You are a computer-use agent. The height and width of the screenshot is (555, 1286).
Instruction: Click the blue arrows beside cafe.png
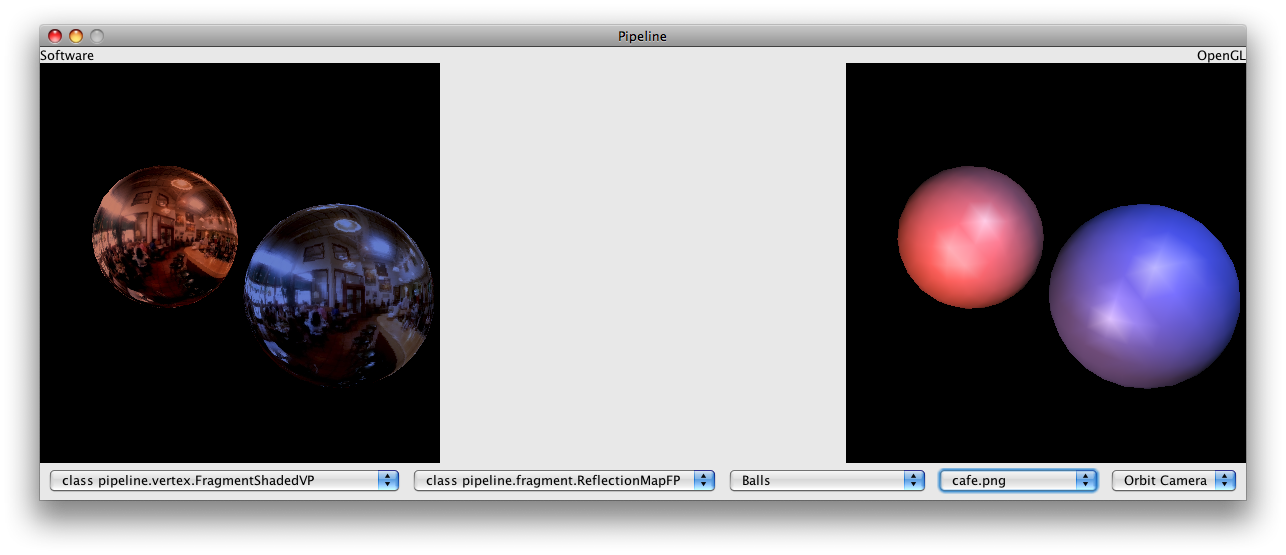(x=1086, y=481)
